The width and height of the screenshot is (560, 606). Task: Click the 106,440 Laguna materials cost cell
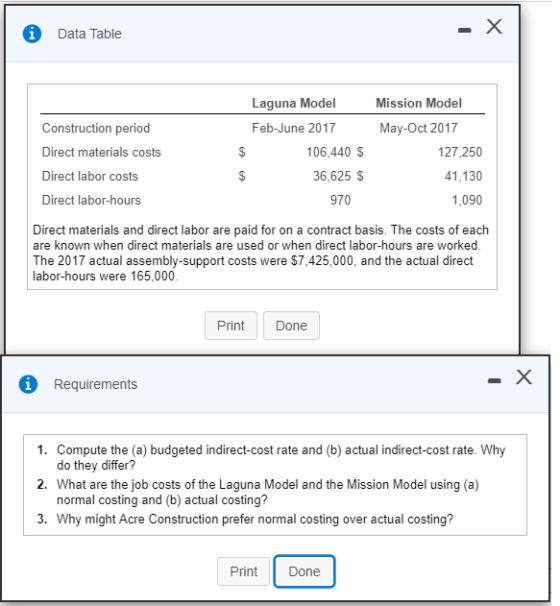329,152
